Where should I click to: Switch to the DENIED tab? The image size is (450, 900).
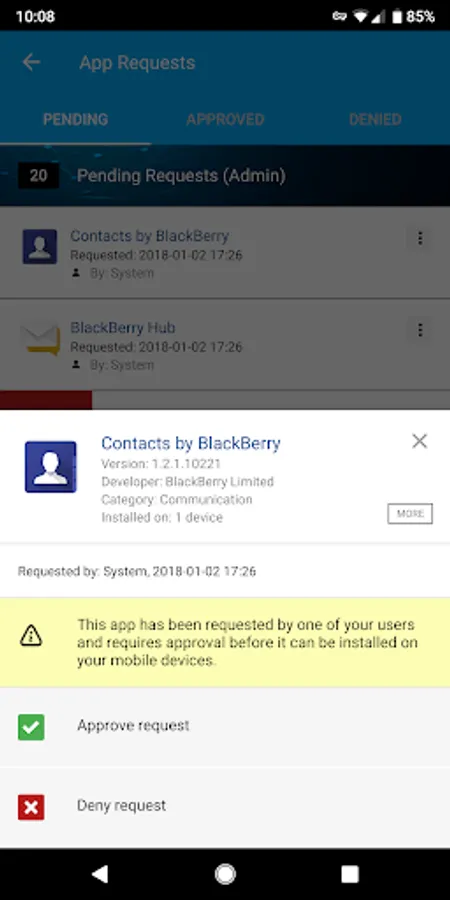coord(375,119)
